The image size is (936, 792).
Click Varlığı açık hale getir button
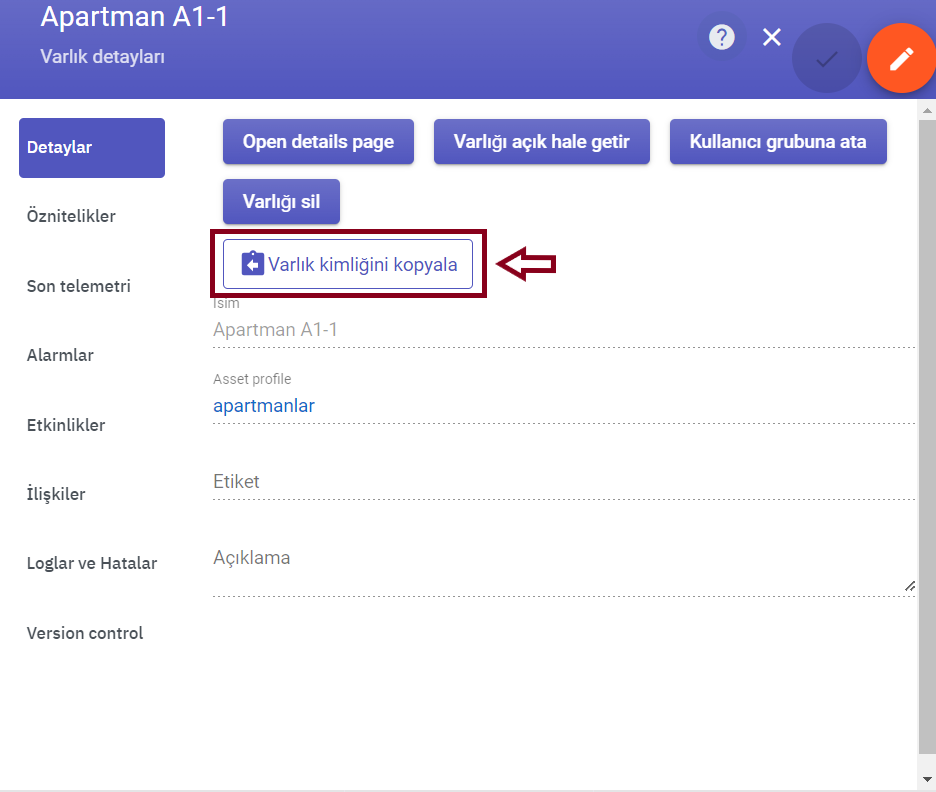541,141
